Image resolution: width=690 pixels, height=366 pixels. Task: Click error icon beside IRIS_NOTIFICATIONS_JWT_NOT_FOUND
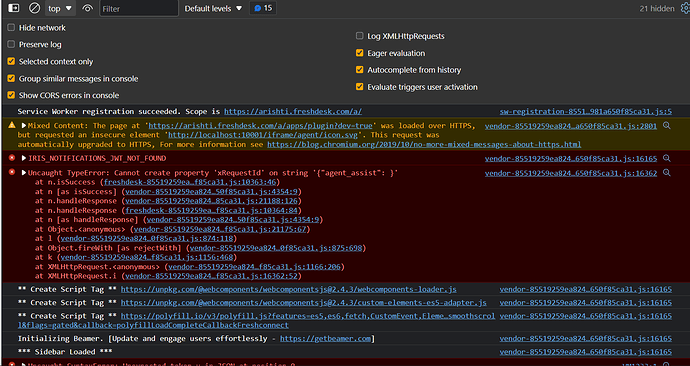[12, 157]
